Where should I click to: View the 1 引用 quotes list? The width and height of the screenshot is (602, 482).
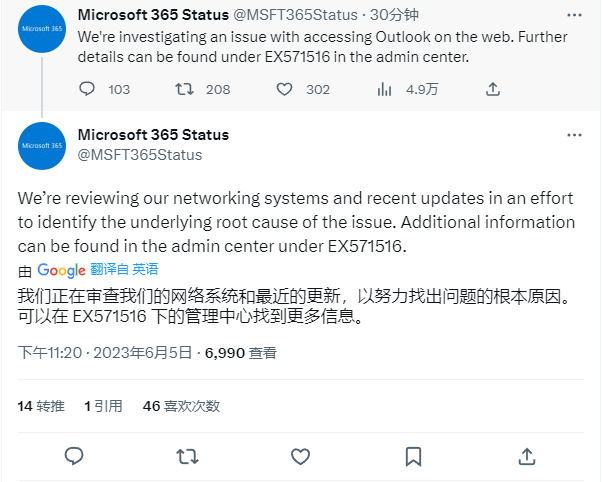(103, 406)
